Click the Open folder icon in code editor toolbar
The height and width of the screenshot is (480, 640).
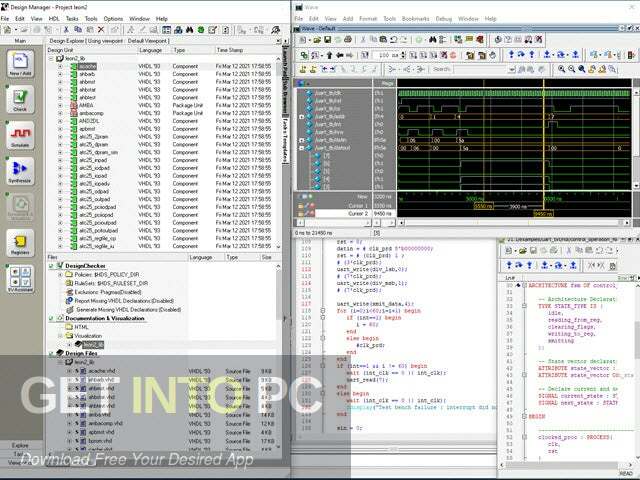522,250
